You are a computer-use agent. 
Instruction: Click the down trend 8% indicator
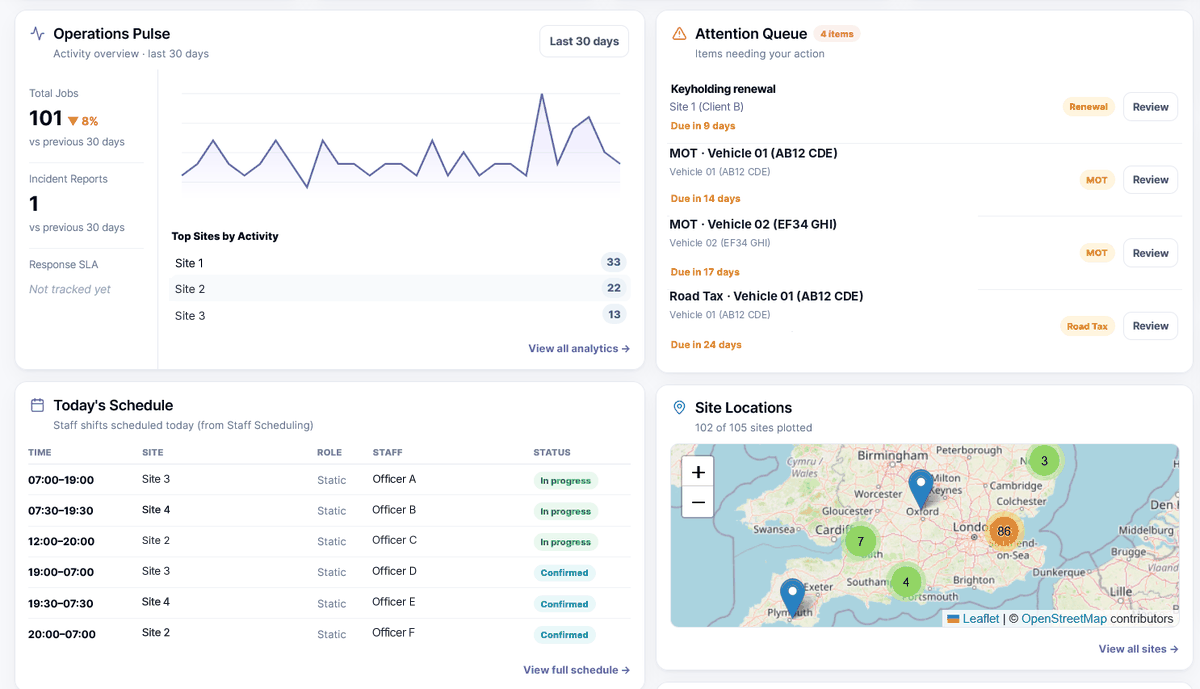83,121
